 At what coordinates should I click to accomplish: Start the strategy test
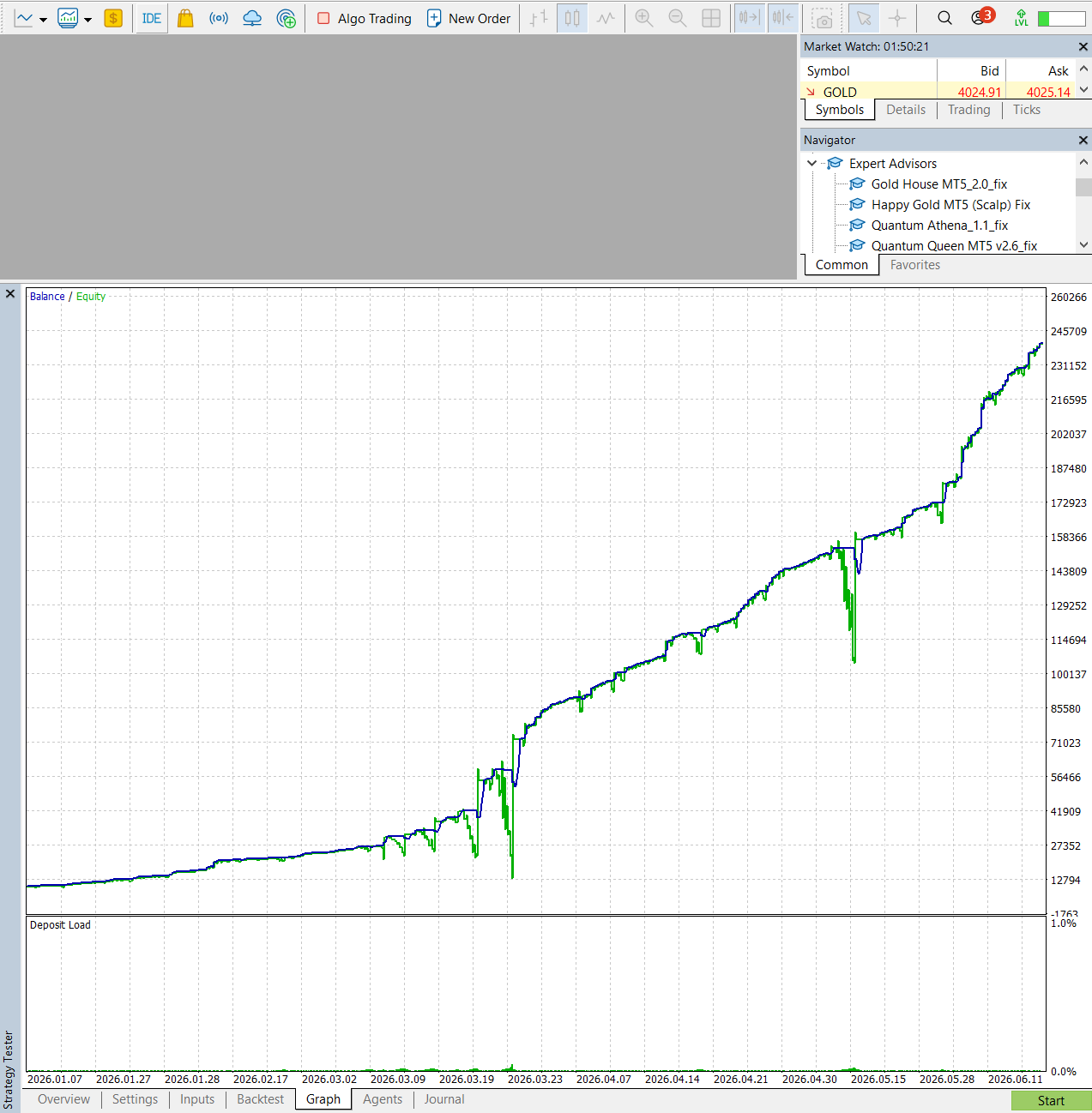tap(1051, 1101)
